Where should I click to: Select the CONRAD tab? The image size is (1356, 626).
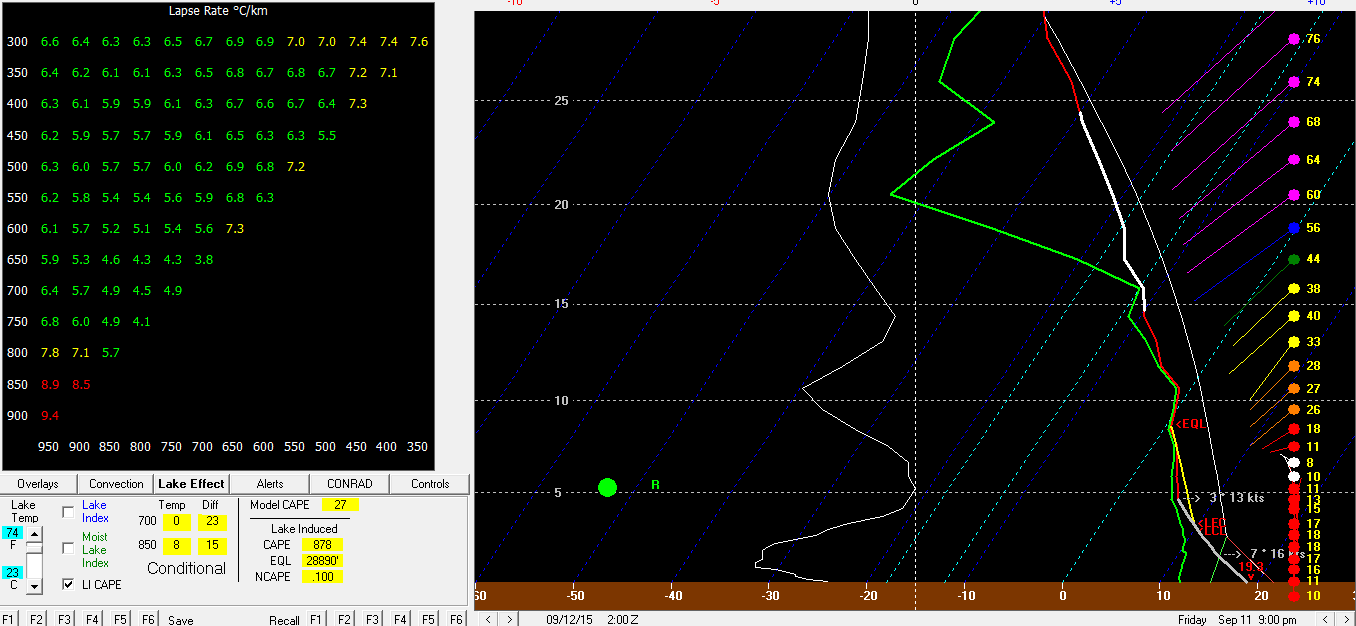point(350,484)
